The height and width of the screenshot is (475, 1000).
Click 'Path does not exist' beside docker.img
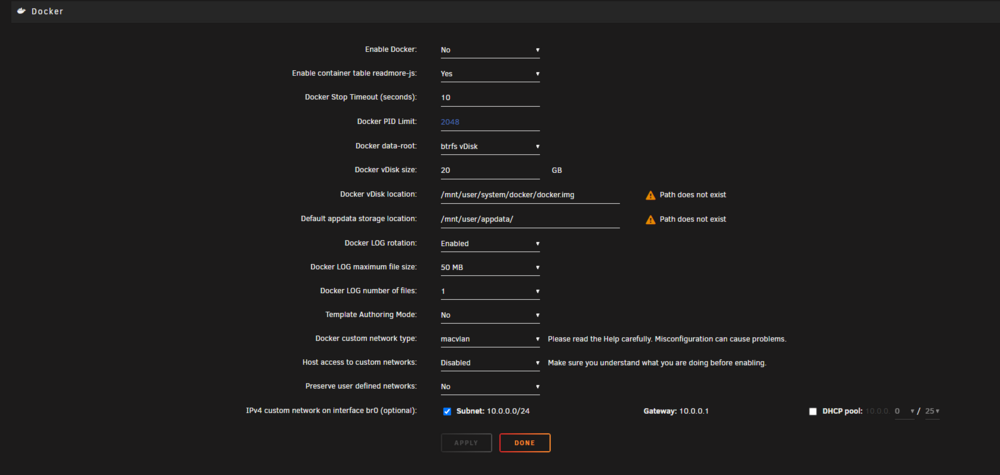coord(693,195)
